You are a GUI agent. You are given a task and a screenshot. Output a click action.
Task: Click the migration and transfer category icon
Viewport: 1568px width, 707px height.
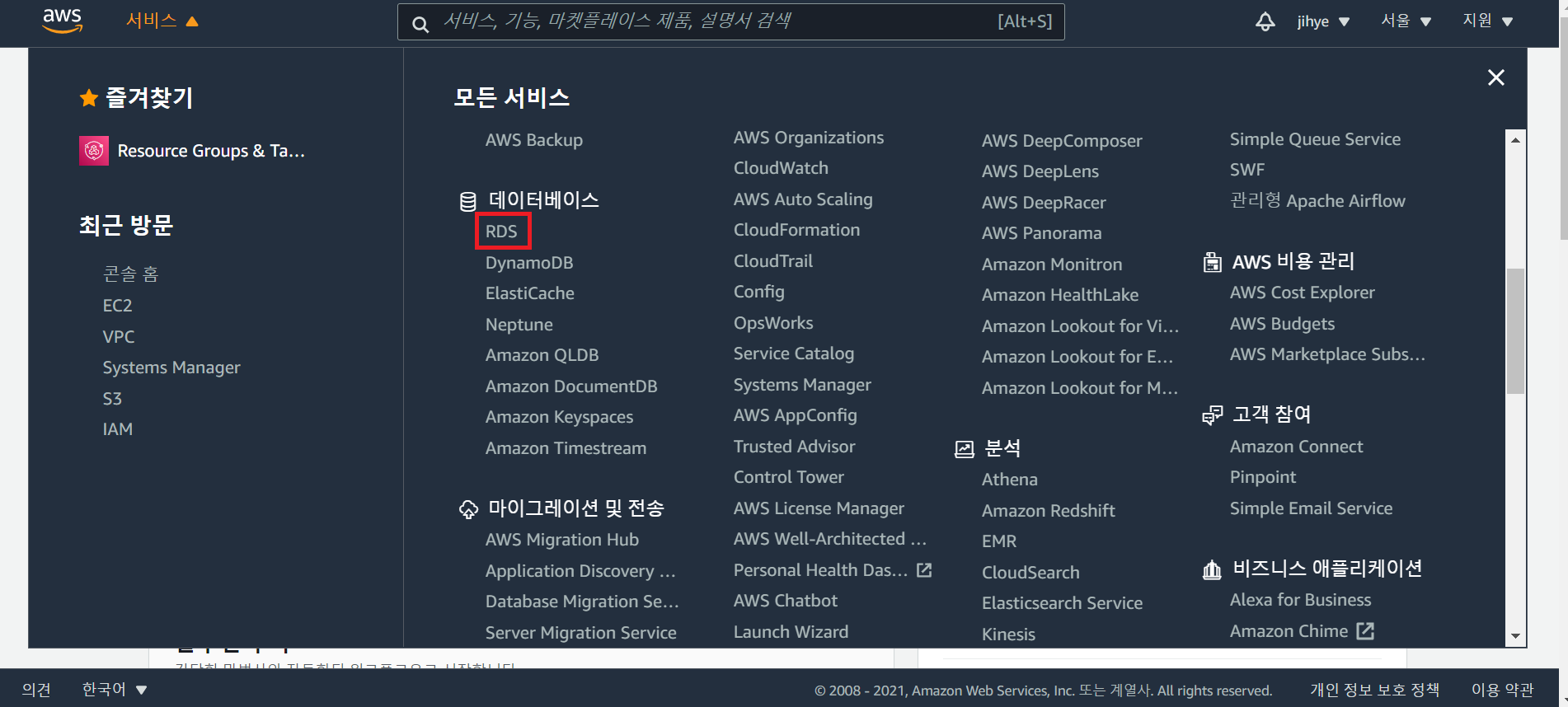coord(468,509)
